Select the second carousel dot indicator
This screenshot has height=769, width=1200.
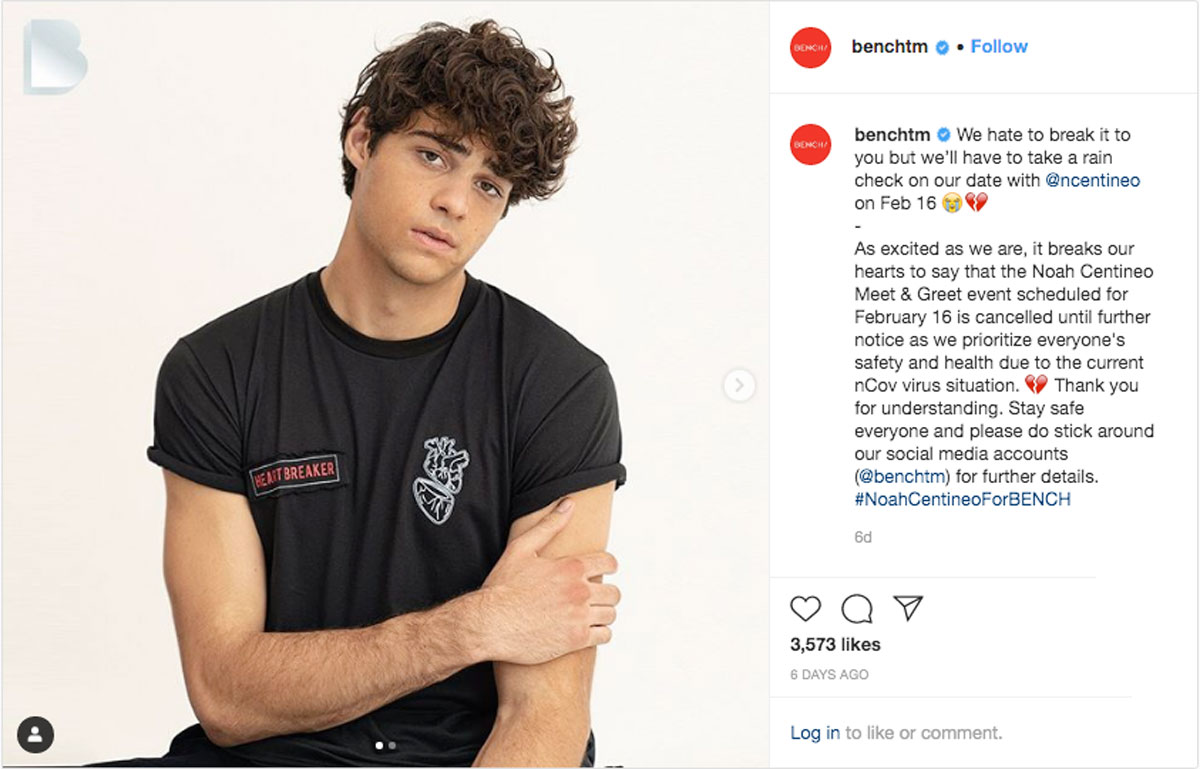click(392, 745)
